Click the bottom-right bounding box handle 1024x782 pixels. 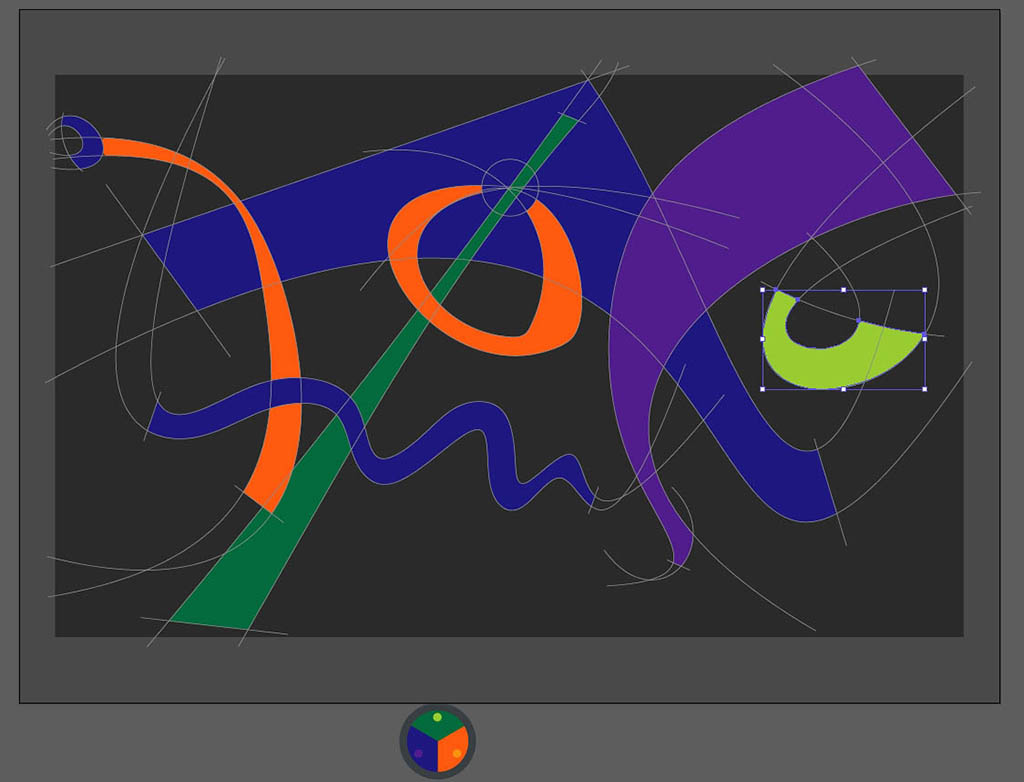click(x=924, y=388)
